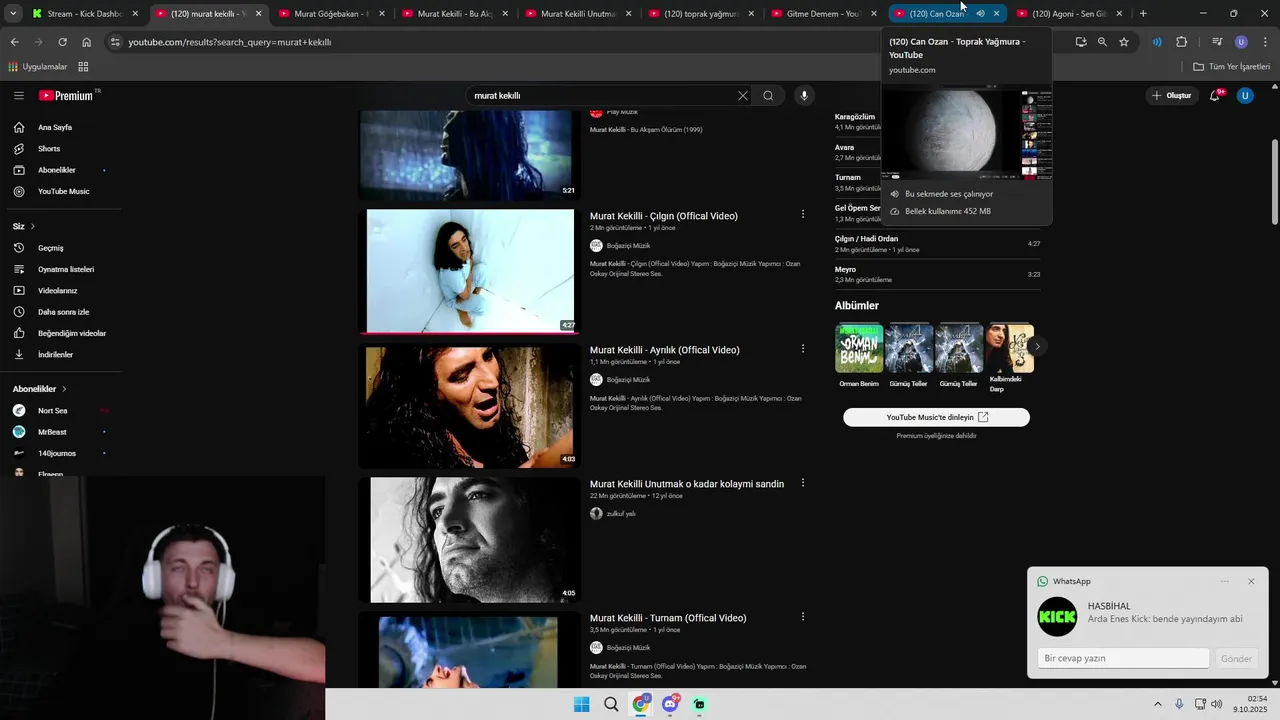The height and width of the screenshot is (720, 1280).
Task: Open WhatsApp notification options menu
Action: click(x=1224, y=581)
